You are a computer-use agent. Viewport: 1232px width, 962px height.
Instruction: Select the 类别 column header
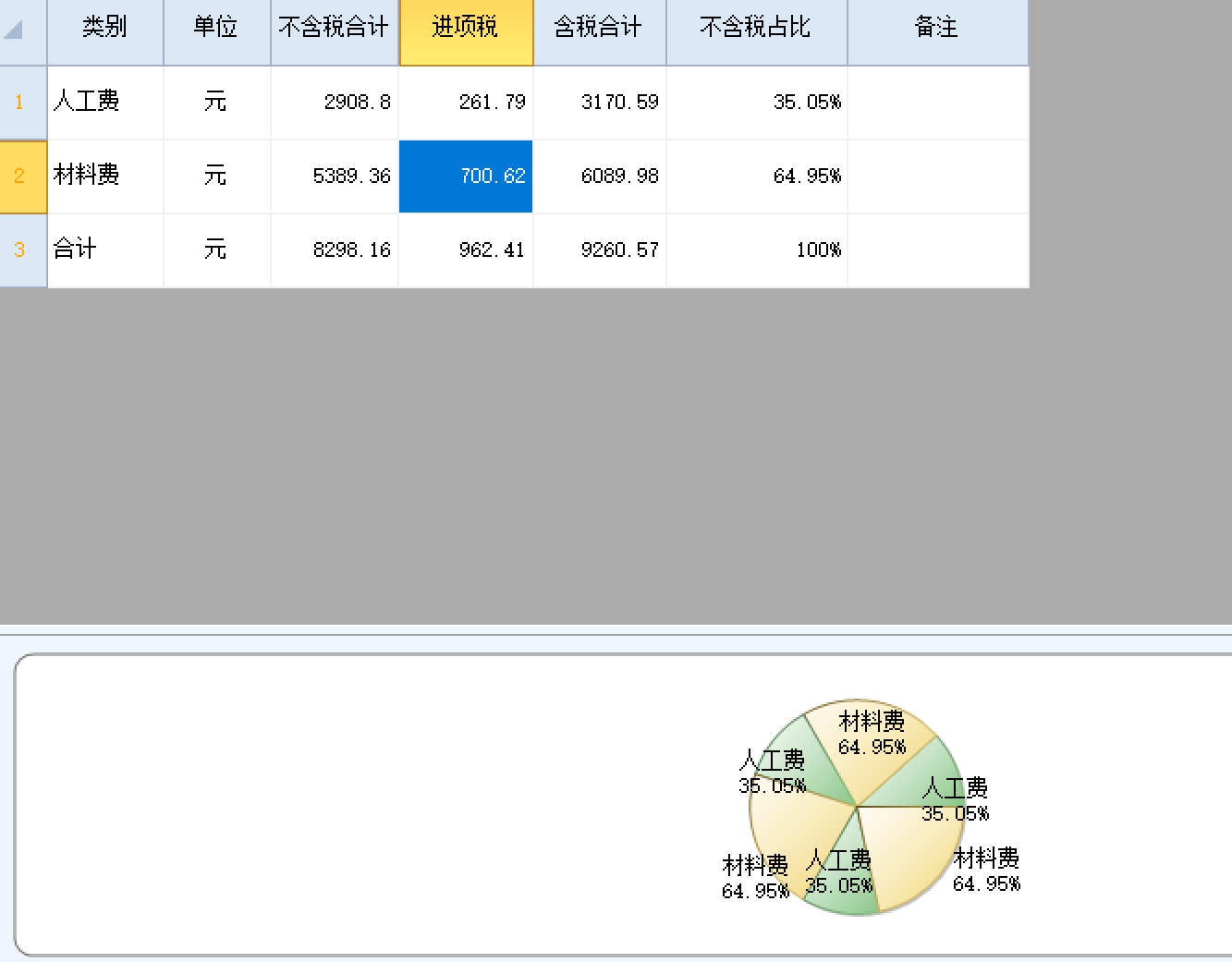(x=105, y=32)
